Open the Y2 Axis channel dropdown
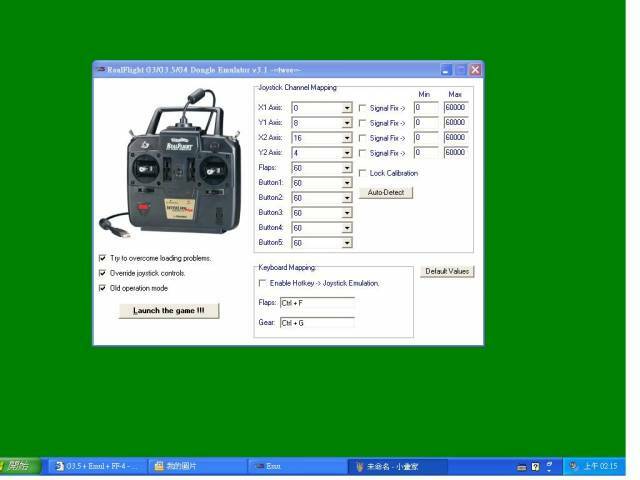Viewport: 640px width, 480px height. click(x=347, y=153)
